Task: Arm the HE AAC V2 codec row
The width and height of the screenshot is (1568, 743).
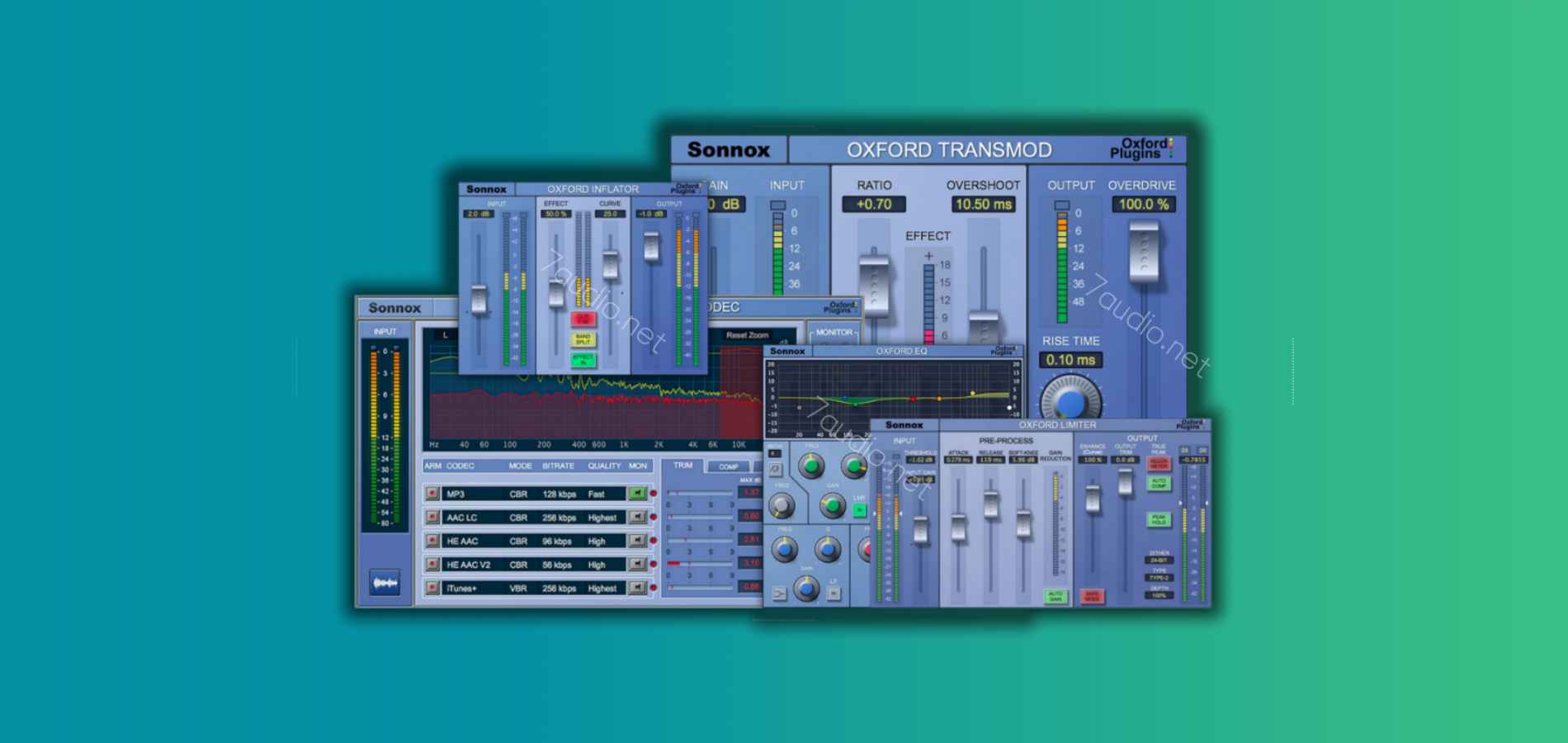Action: coord(432,565)
